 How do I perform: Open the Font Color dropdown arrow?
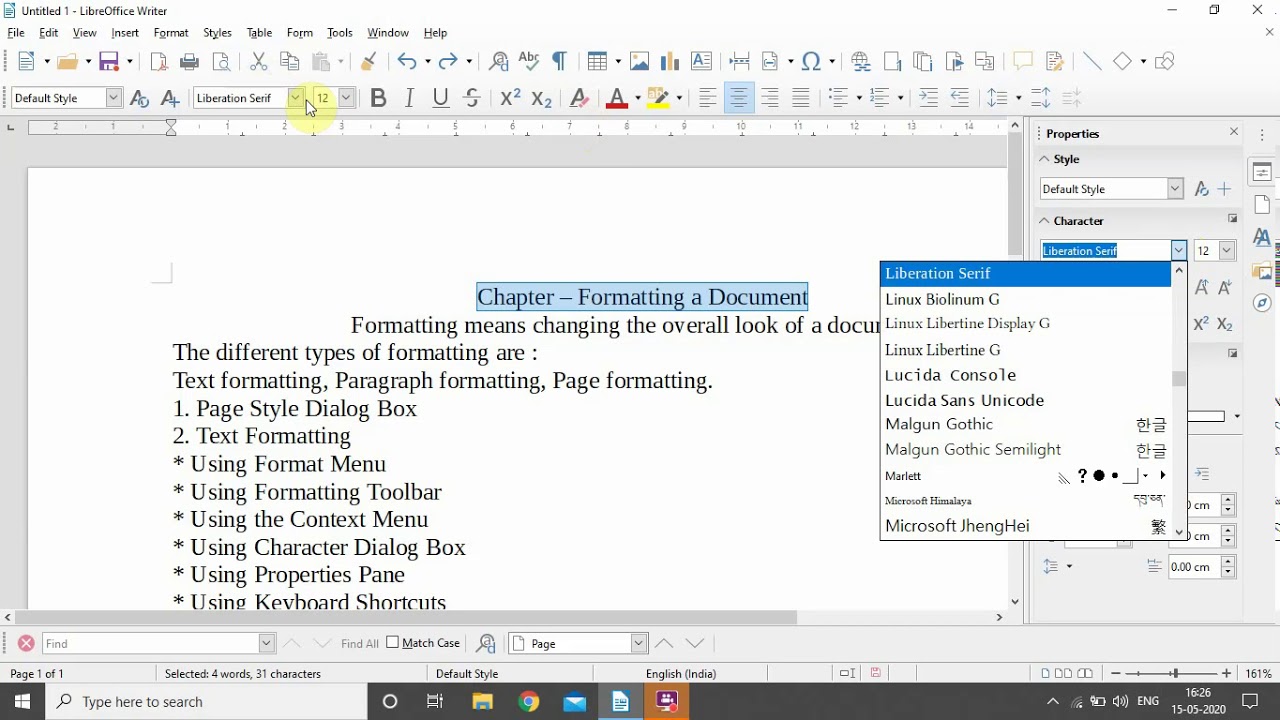click(x=637, y=98)
